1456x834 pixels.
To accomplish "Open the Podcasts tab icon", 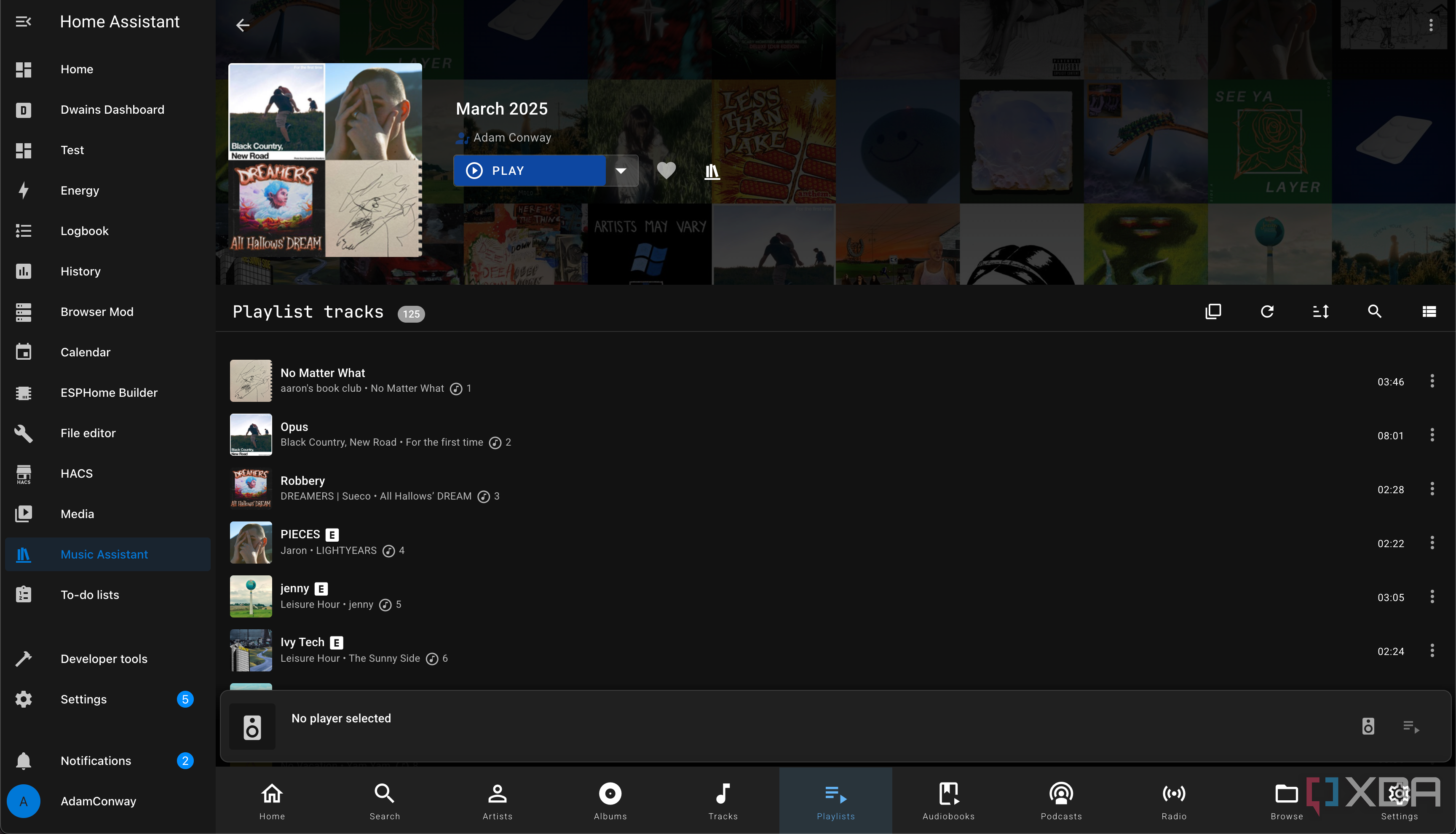I will 1061,794.
